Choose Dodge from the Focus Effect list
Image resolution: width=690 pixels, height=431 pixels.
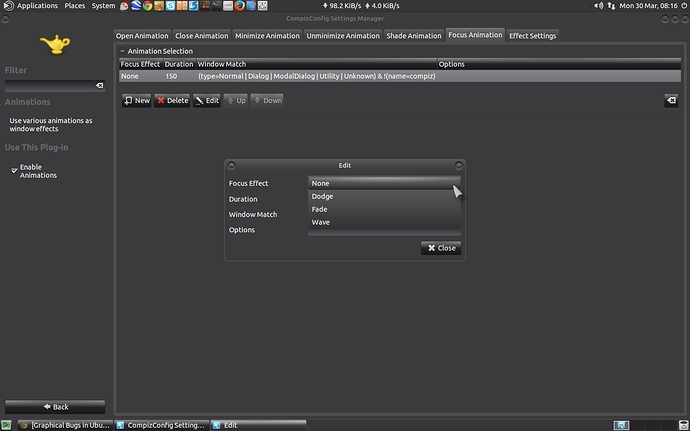click(x=384, y=196)
